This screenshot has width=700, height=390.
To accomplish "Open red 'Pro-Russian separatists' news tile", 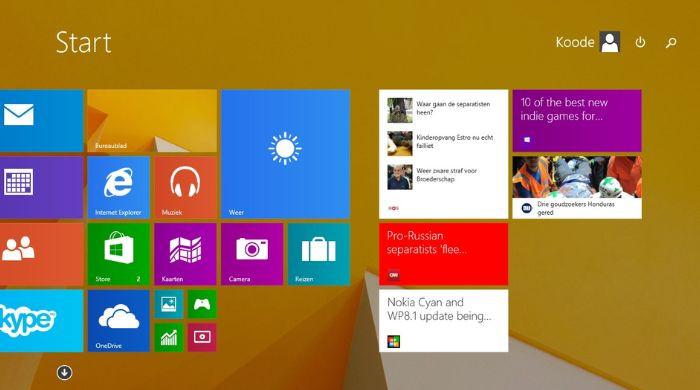I will [x=444, y=254].
